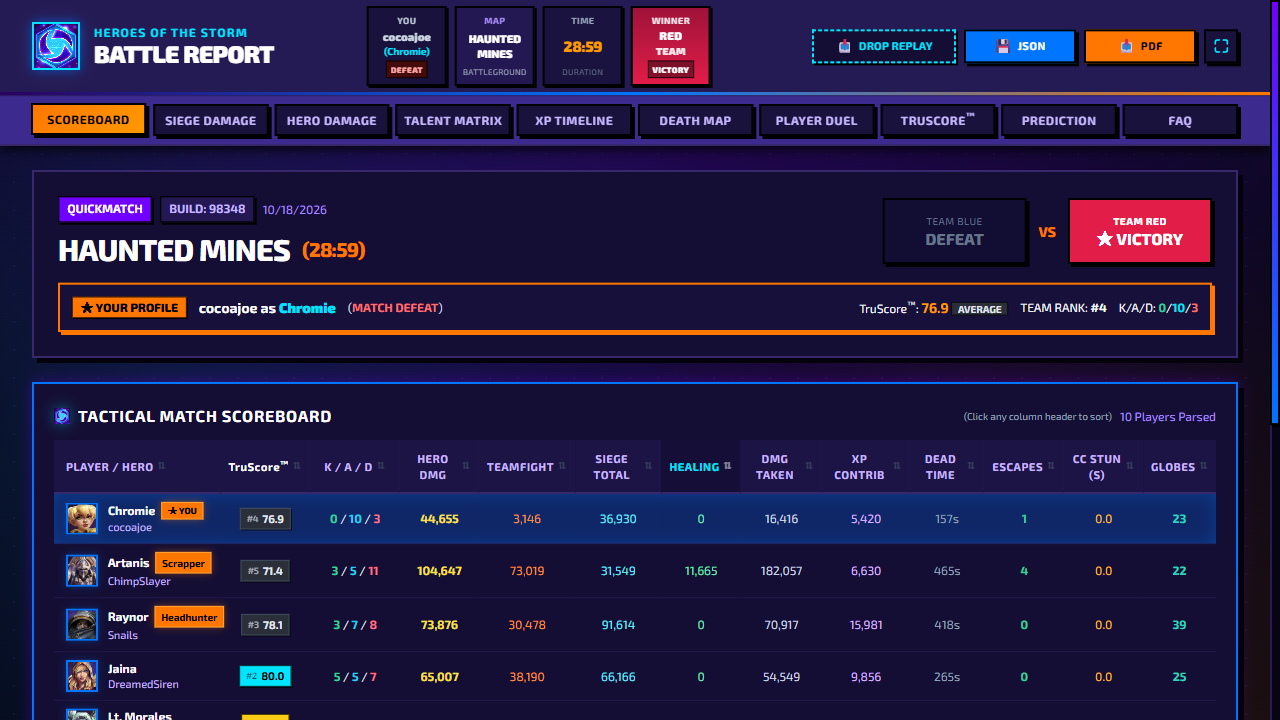Select the Team Blue Defeat card

click(954, 231)
